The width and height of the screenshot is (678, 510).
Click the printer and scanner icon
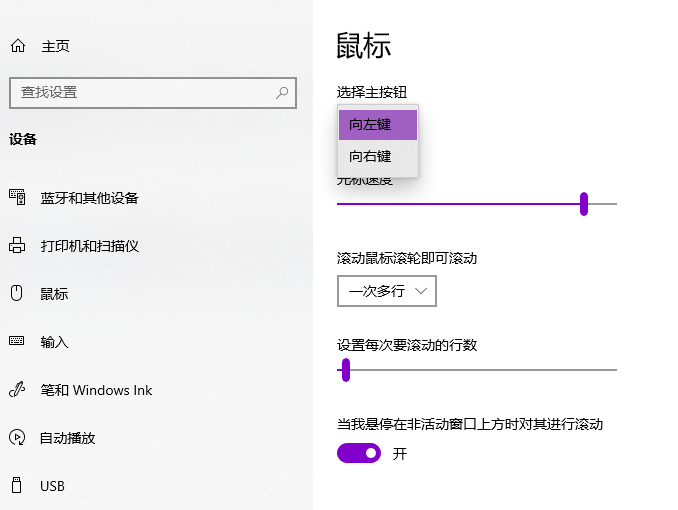click(x=17, y=245)
